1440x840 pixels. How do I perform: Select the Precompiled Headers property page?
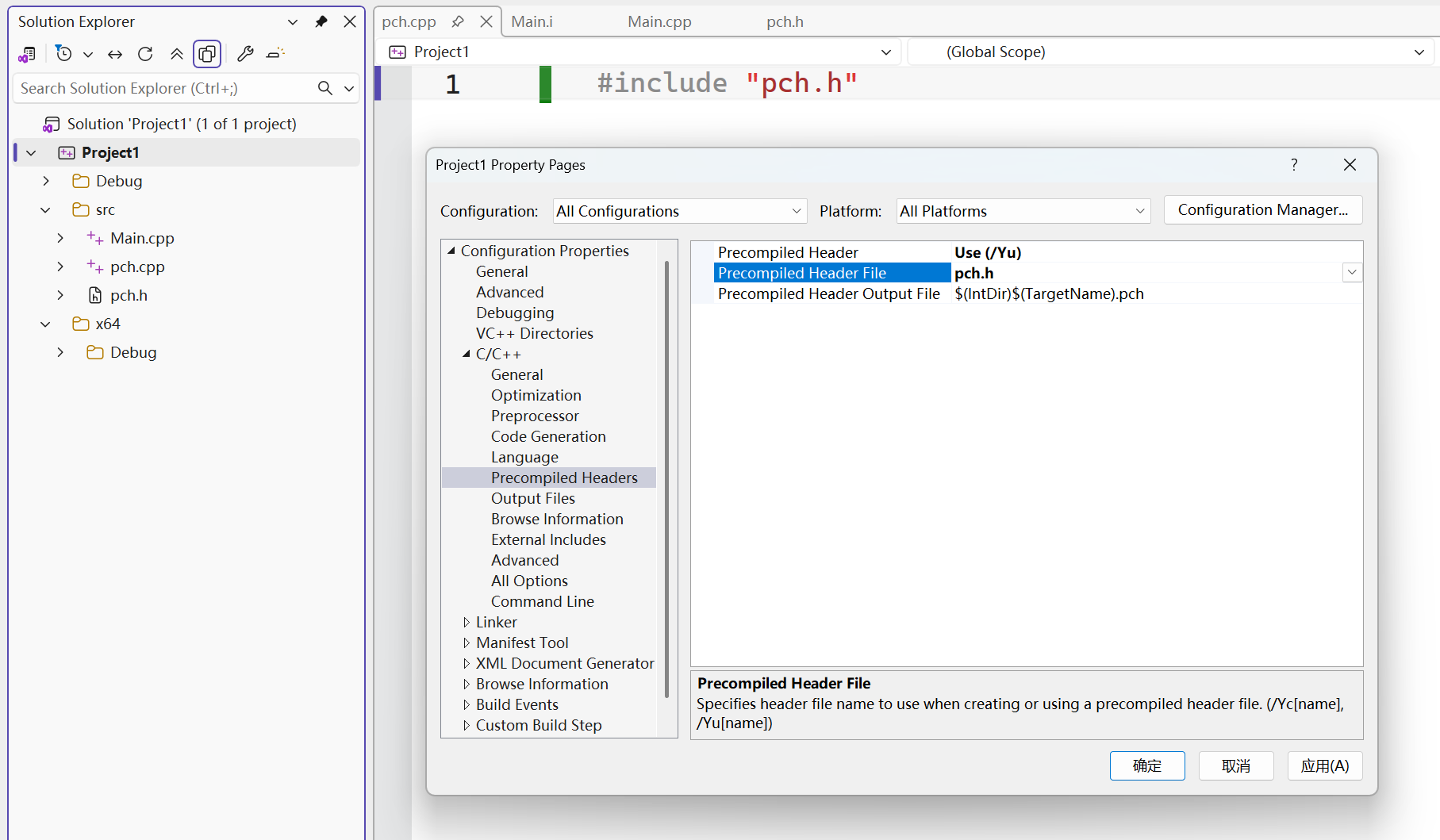[x=564, y=478]
